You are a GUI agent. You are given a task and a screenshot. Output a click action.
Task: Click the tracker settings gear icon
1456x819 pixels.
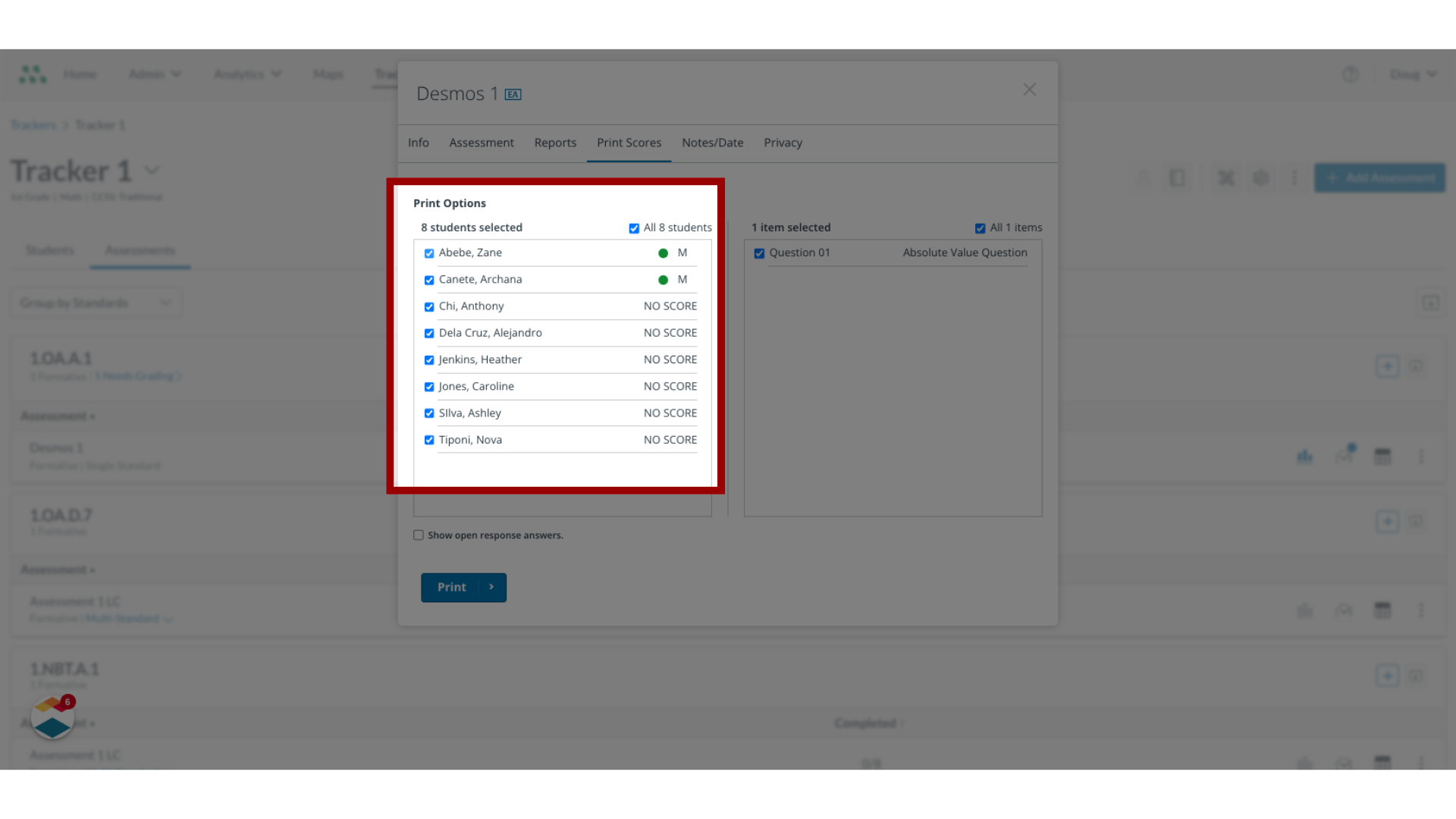(x=1260, y=178)
